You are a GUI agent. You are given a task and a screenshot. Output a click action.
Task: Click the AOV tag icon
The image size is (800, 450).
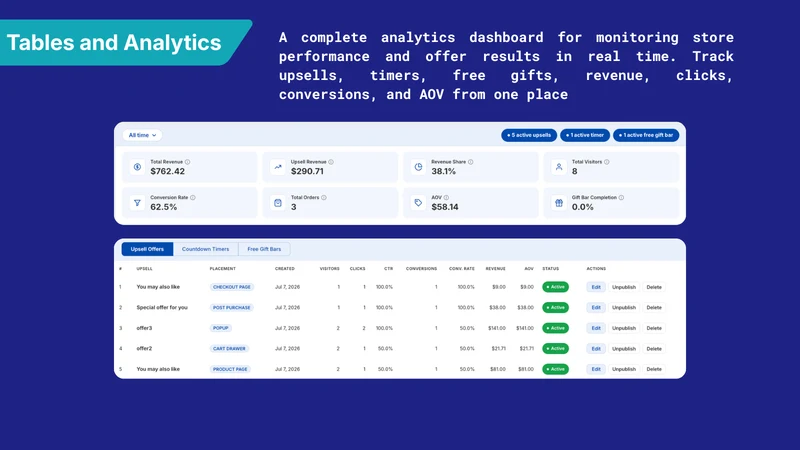418,203
